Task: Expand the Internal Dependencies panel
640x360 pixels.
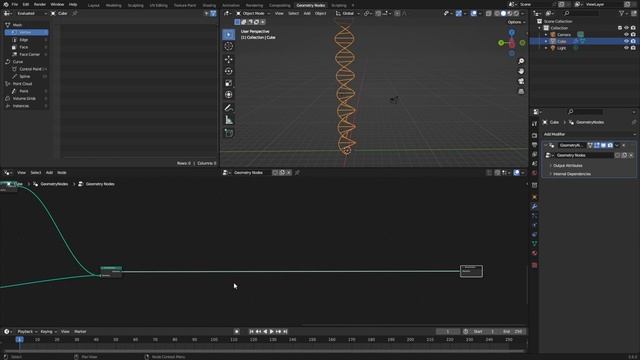Action: (571, 174)
